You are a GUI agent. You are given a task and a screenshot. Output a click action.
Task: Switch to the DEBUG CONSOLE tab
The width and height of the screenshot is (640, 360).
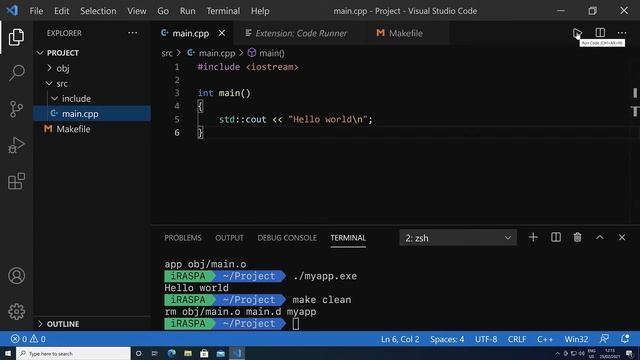point(287,238)
